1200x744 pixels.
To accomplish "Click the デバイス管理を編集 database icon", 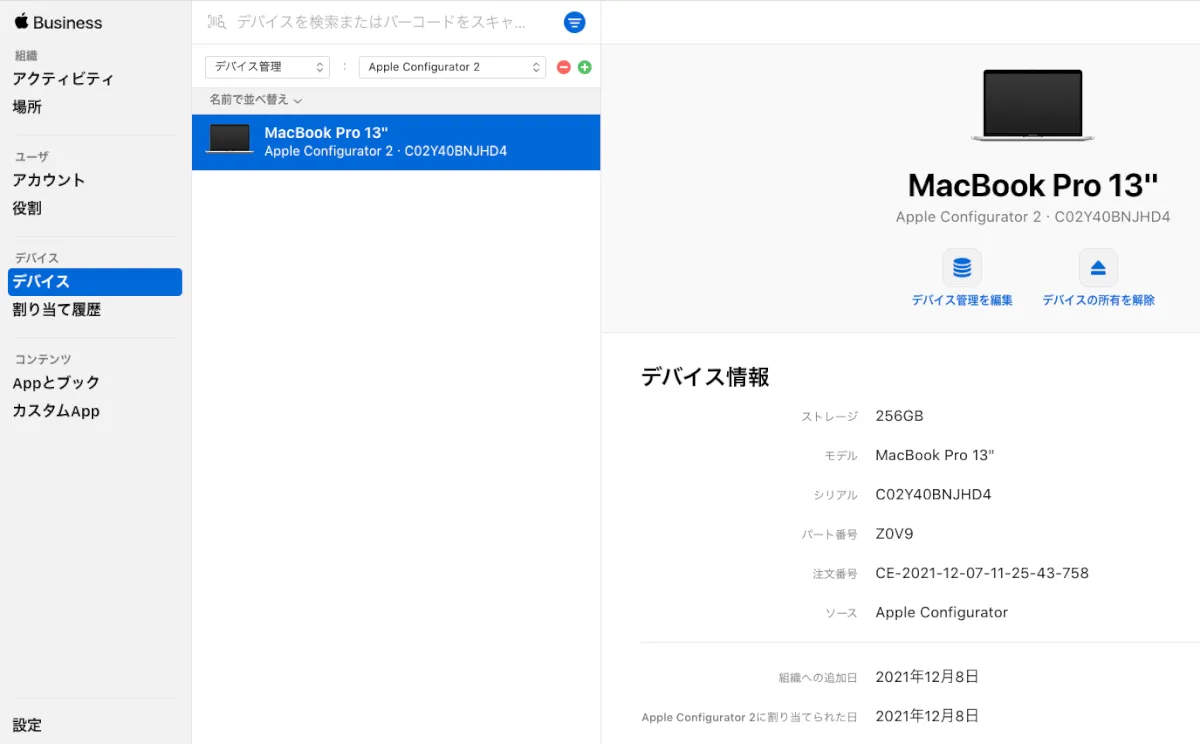I will [961, 268].
